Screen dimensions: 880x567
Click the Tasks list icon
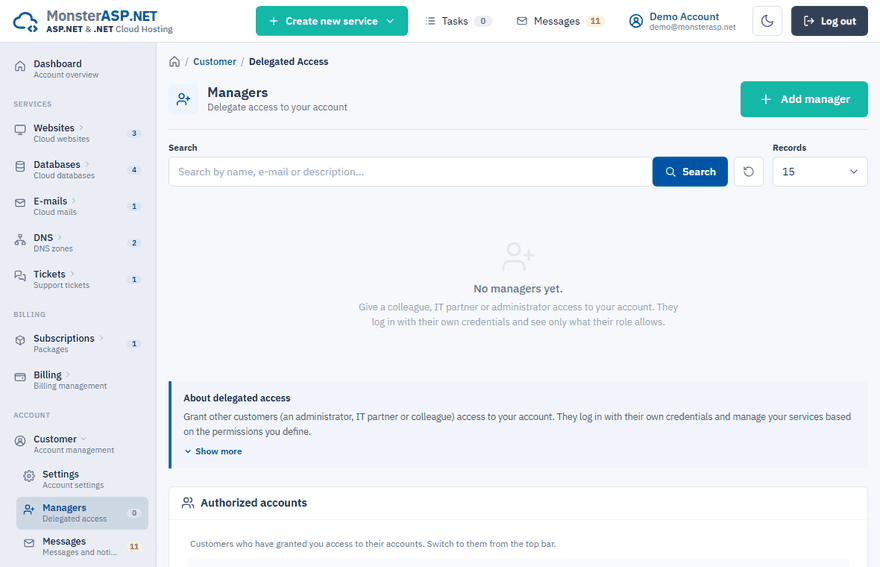(x=430, y=21)
